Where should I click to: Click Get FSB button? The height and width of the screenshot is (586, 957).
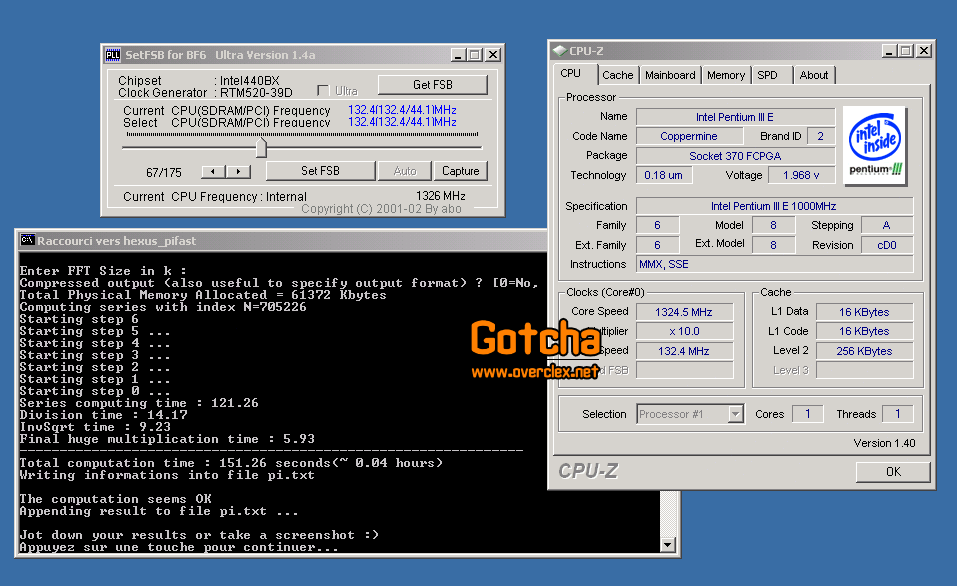[x=433, y=85]
